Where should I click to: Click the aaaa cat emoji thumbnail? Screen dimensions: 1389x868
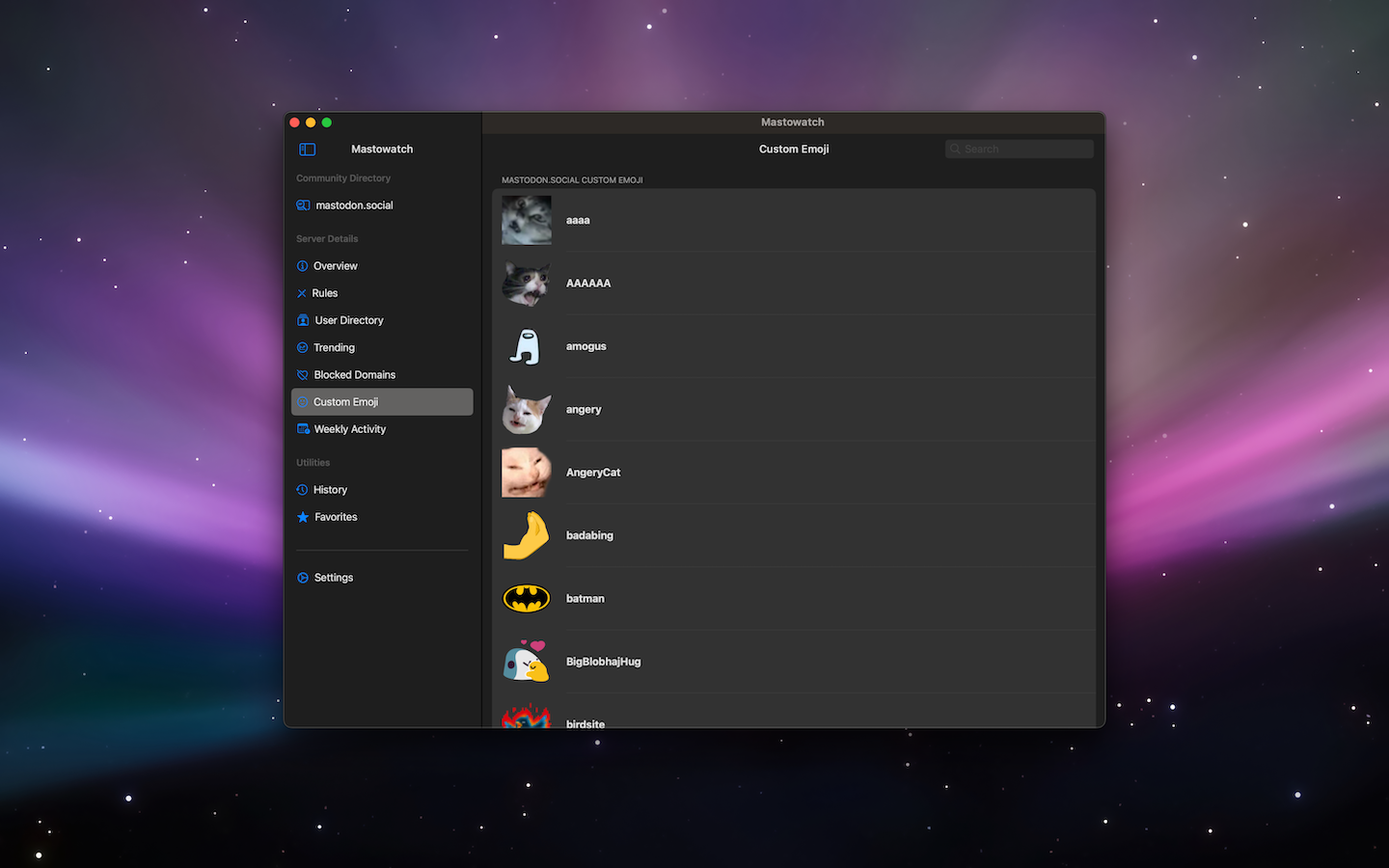(x=527, y=220)
